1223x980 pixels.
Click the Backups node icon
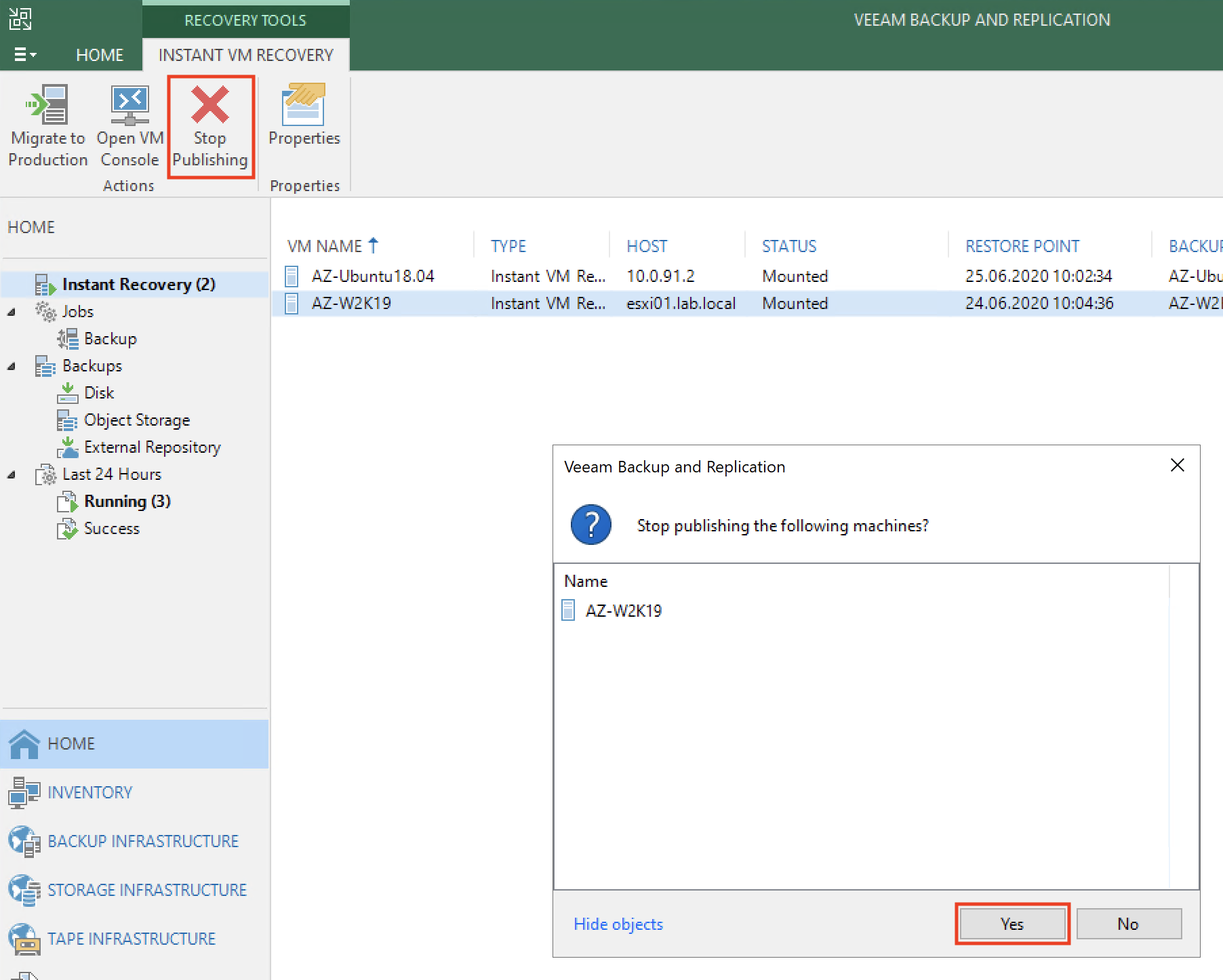coord(45,366)
